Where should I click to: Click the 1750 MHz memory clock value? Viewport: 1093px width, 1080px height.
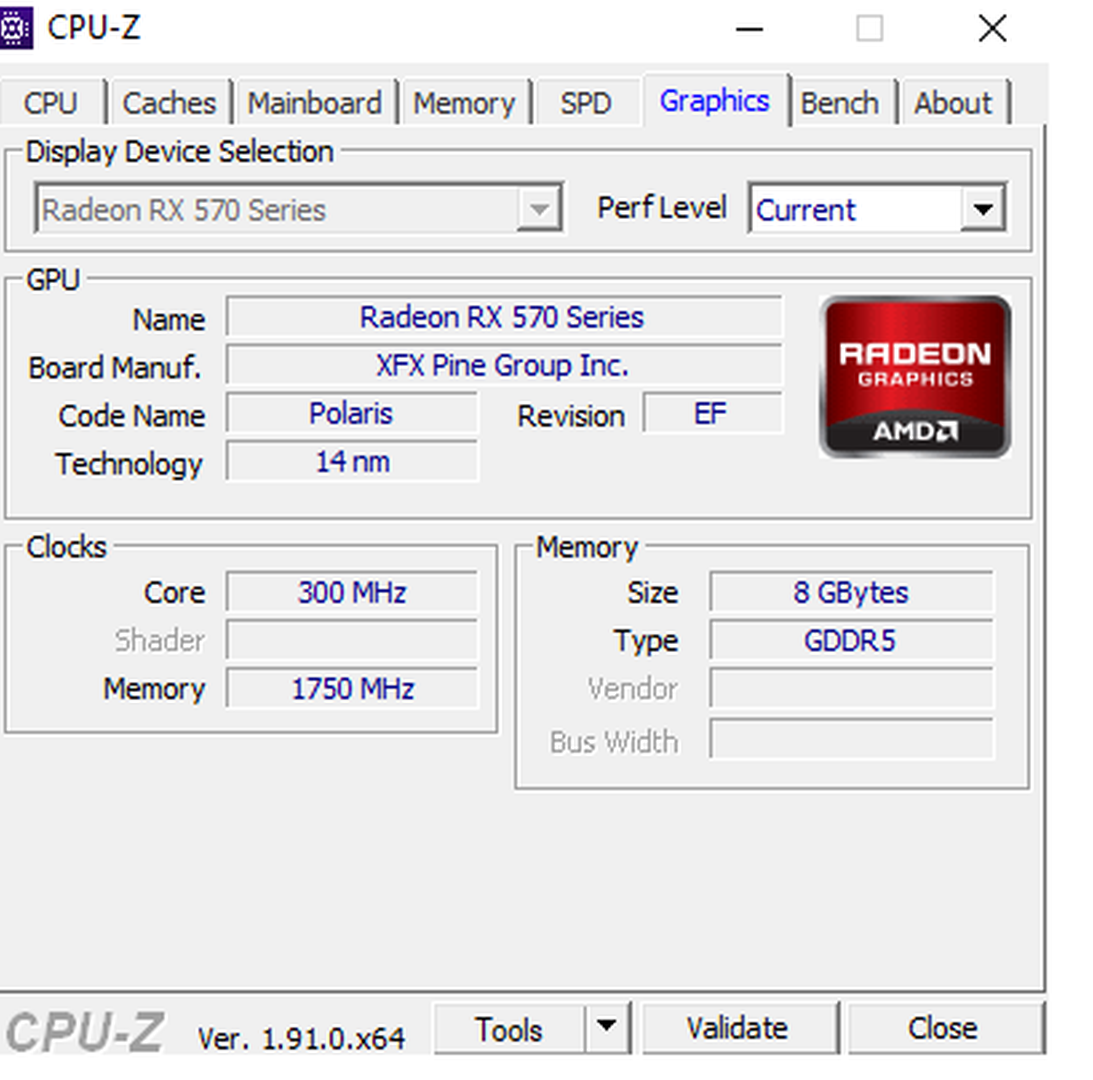click(x=352, y=689)
